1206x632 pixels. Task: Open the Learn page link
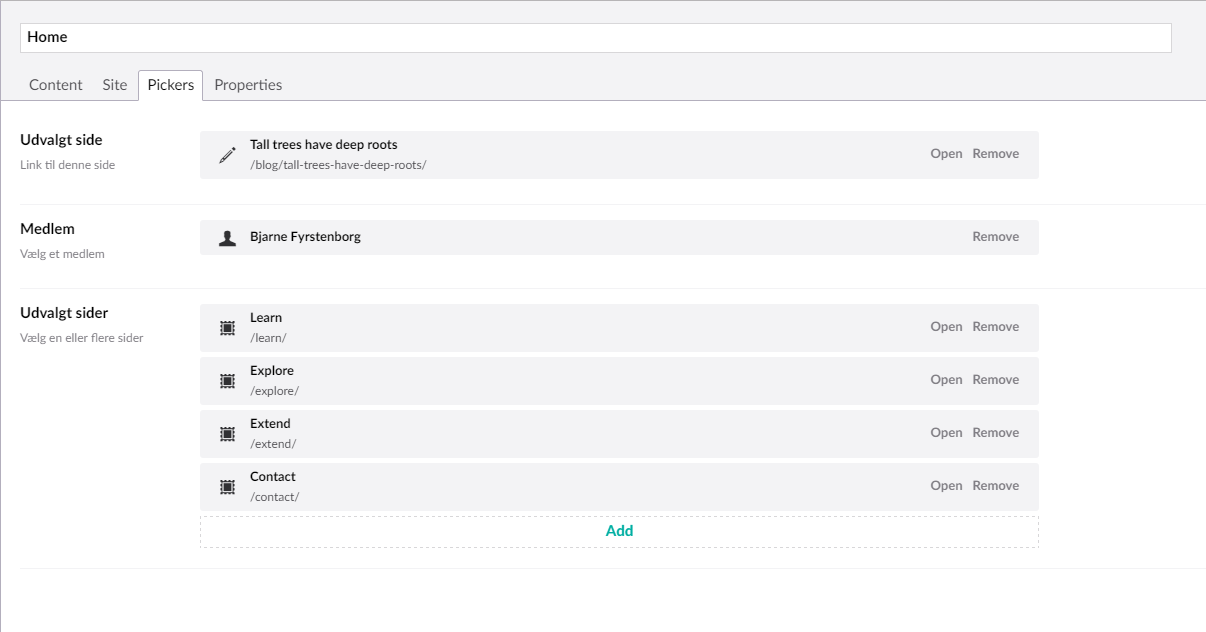(x=946, y=327)
